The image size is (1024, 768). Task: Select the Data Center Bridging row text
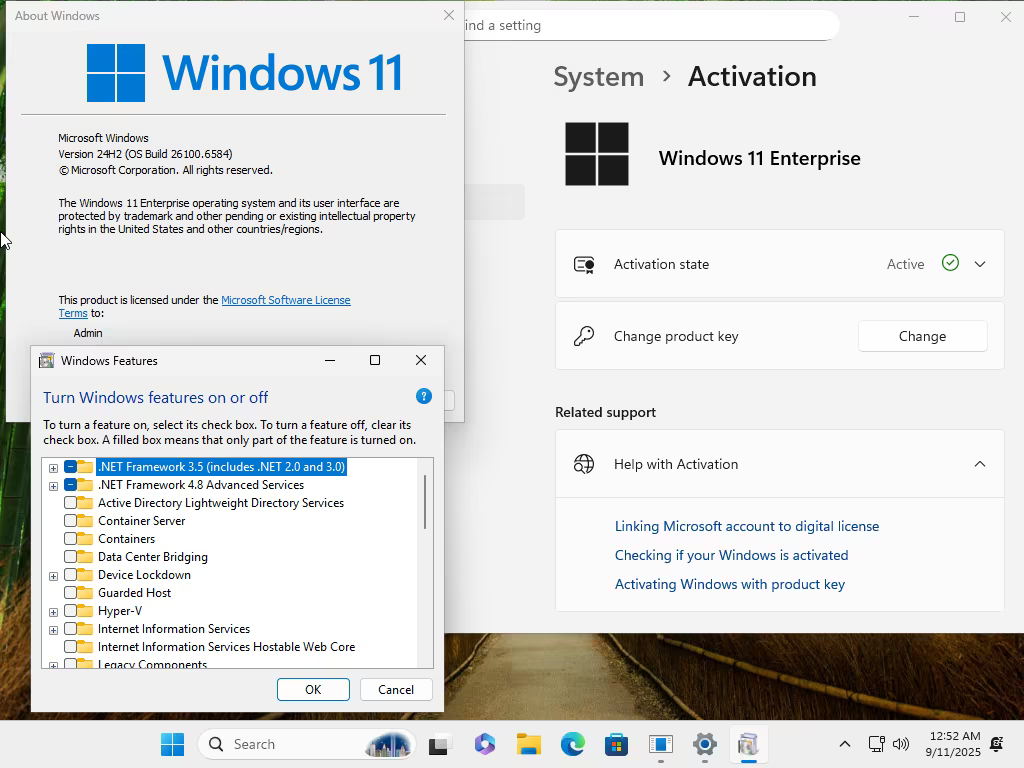153,557
